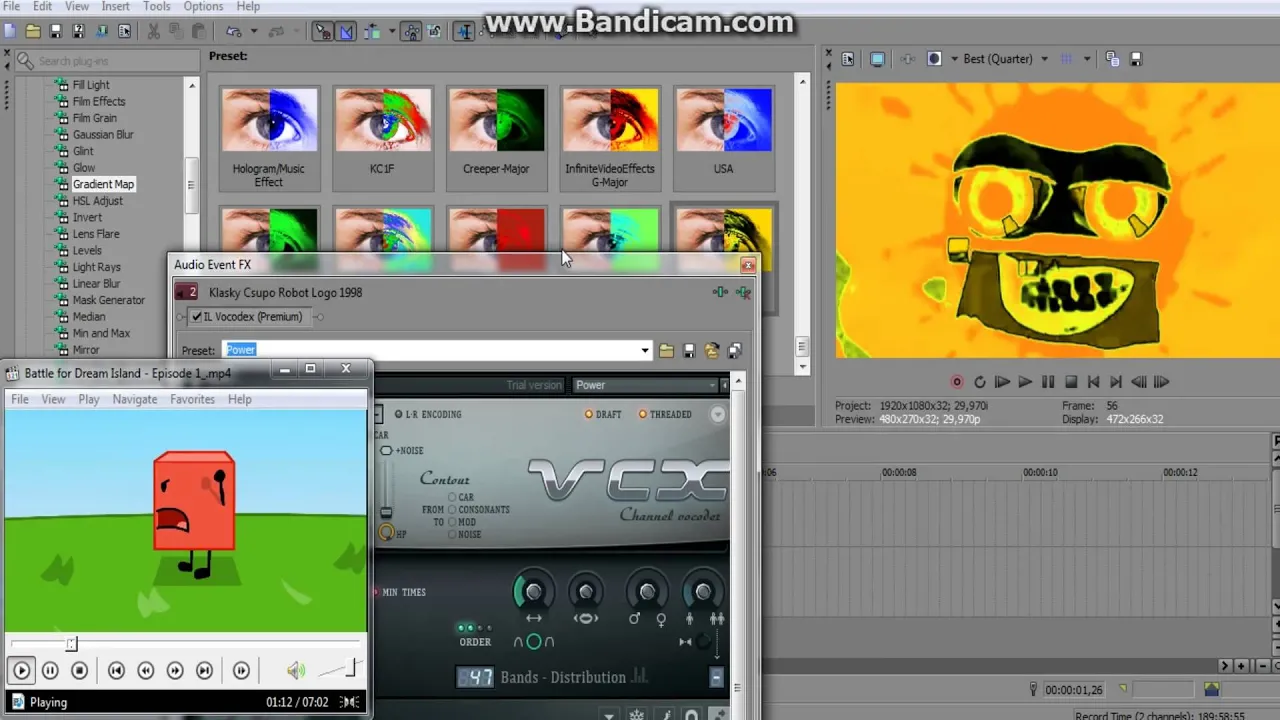Click Save Preset disk icon in Audio Event FX
Screen dimensions: 1280x720
(689, 351)
